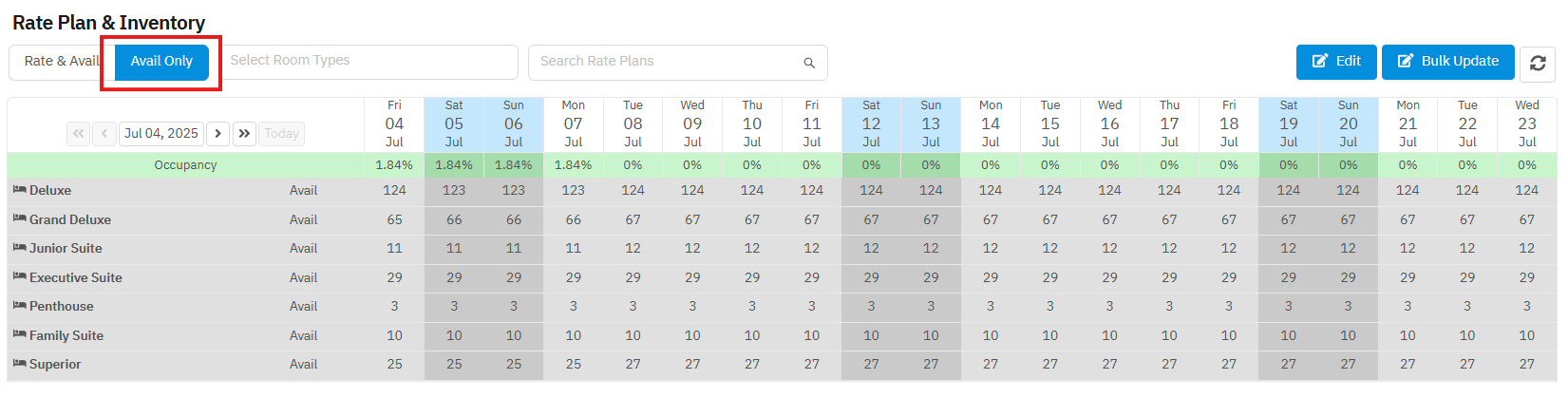The height and width of the screenshot is (398, 1568).
Task: Select Junior Suite availability for Fri 04
Action: click(x=394, y=248)
